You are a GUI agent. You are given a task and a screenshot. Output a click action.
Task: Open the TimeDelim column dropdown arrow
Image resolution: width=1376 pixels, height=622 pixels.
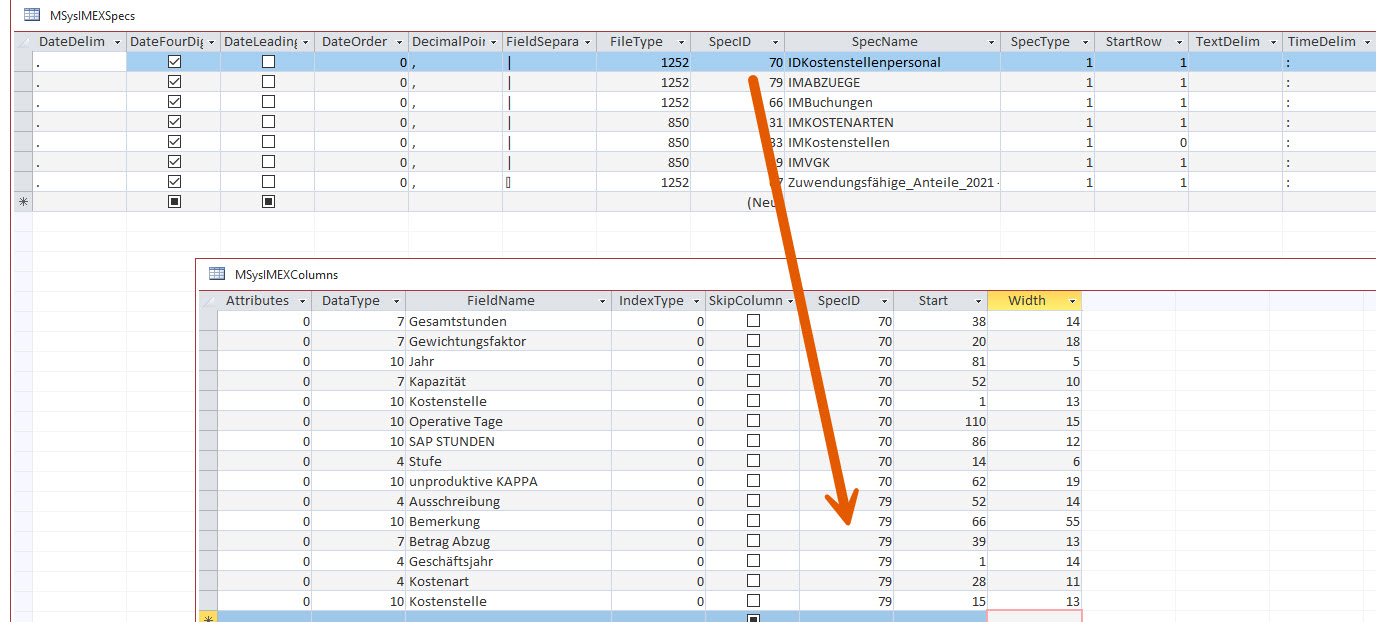point(1367,42)
